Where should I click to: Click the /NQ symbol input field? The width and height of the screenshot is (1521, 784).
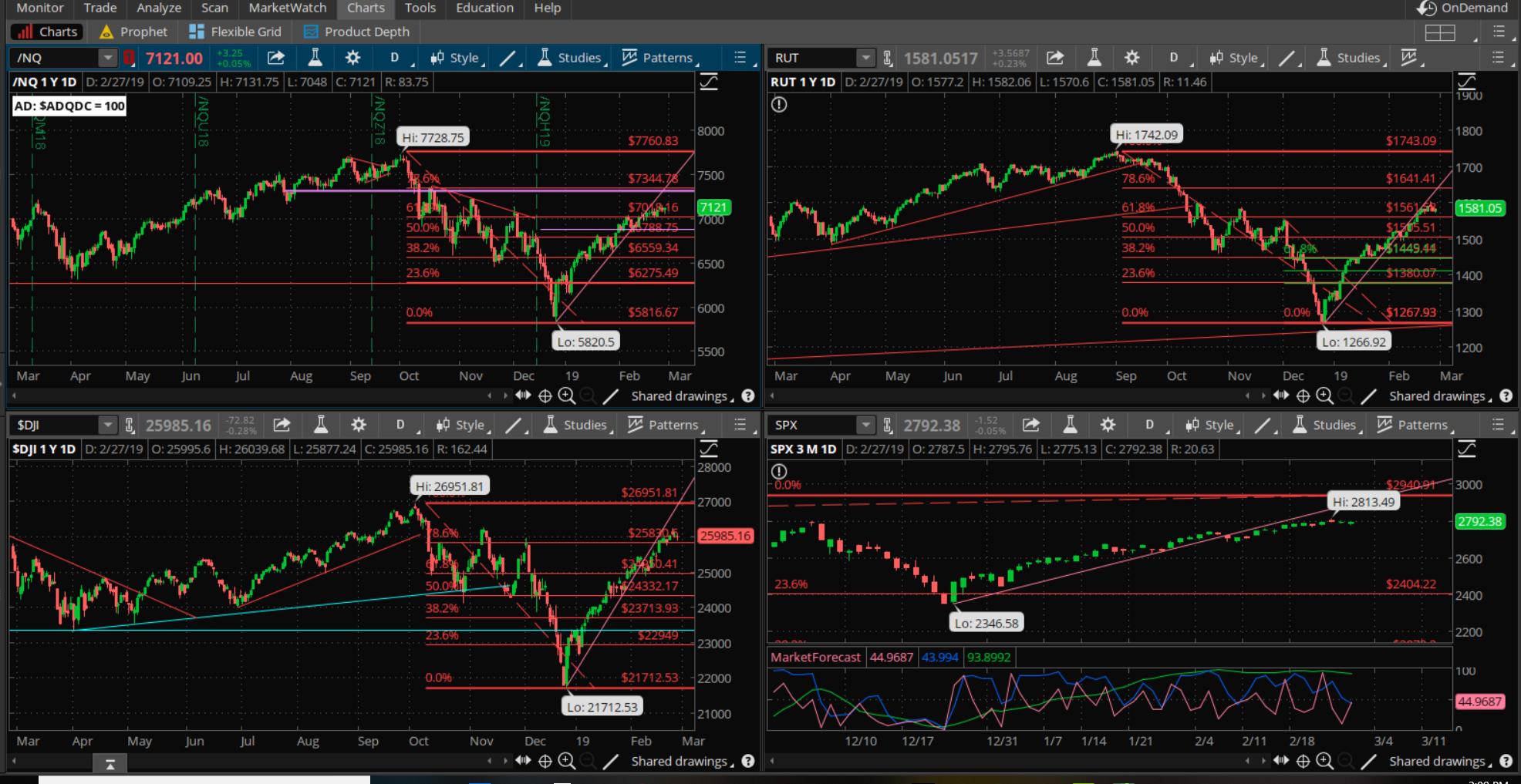[56, 58]
